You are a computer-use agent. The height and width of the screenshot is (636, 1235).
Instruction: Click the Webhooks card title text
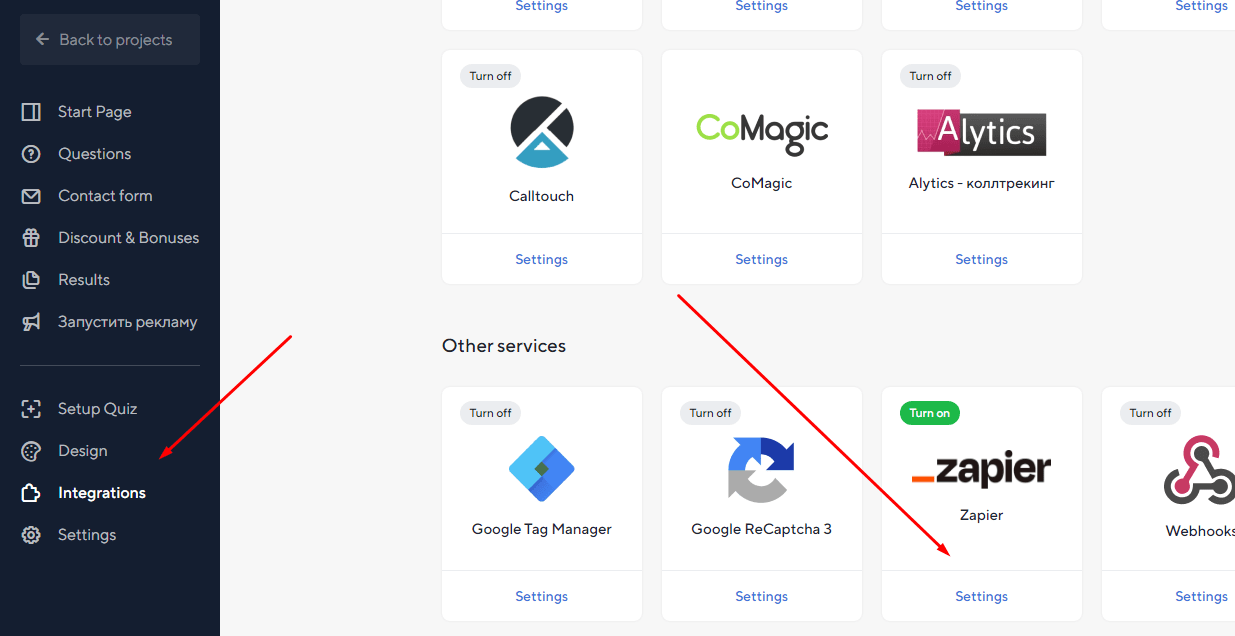[1200, 531]
